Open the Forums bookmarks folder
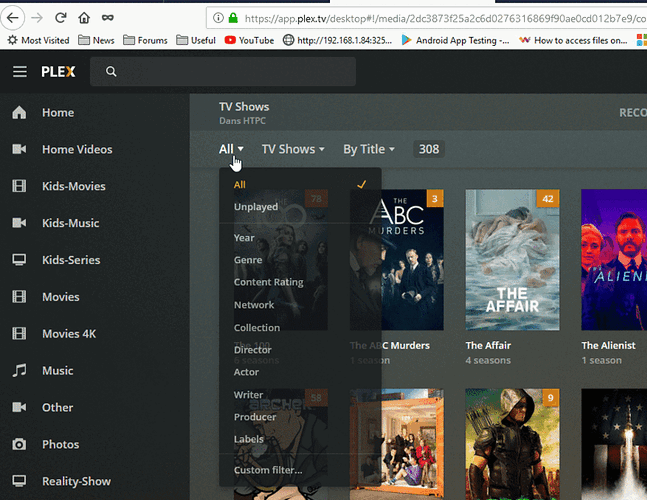This screenshot has height=500, width=647. click(145, 40)
